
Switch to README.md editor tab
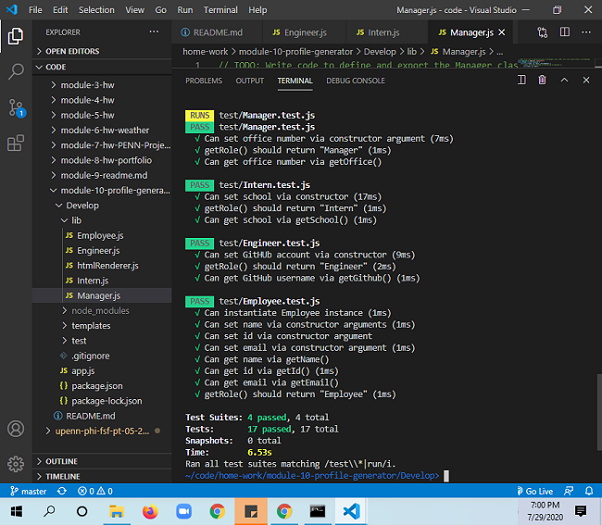pyautogui.click(x=217, y=33)
